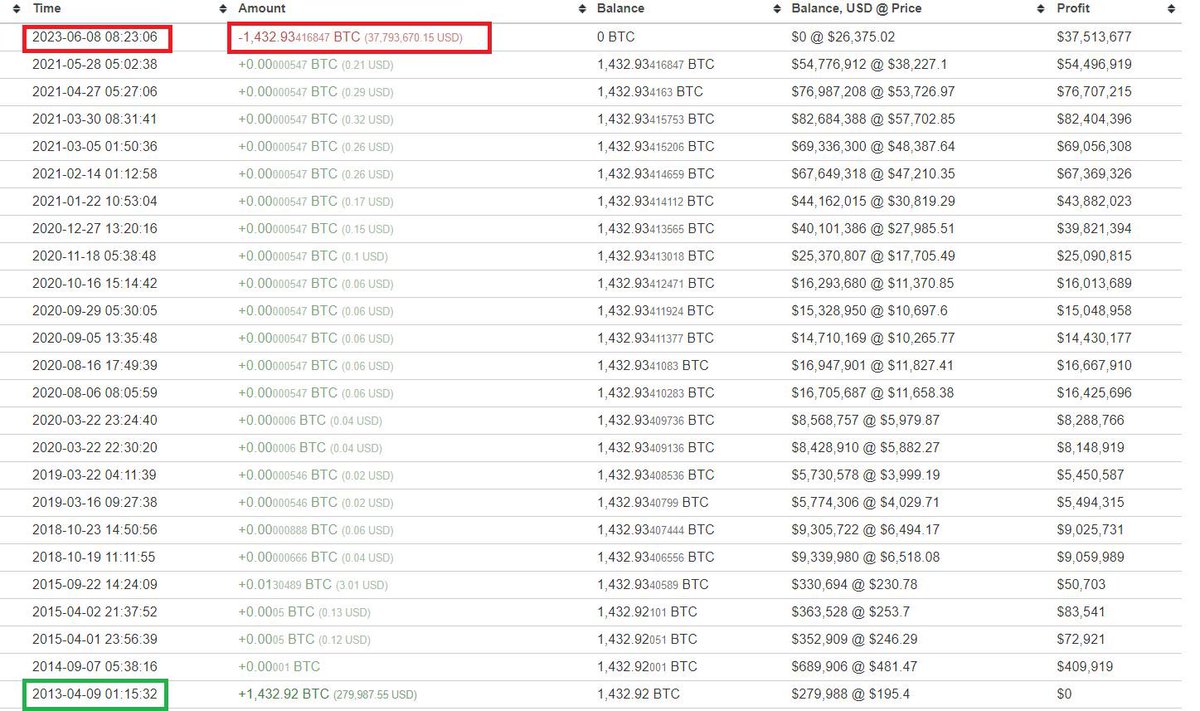
Task: Select the timestamp 2021-05-28 05:02:38
Action: pyautogui.click(x=95, y=64)
